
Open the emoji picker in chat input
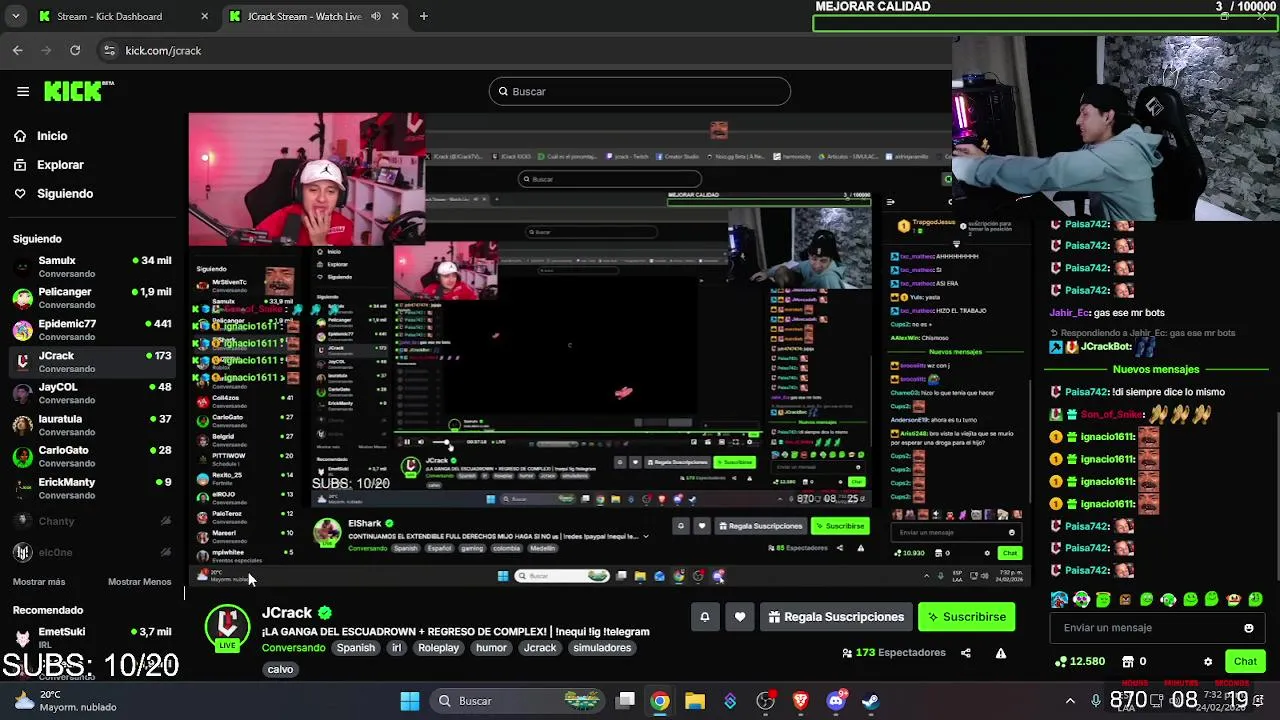[1248, 628]
